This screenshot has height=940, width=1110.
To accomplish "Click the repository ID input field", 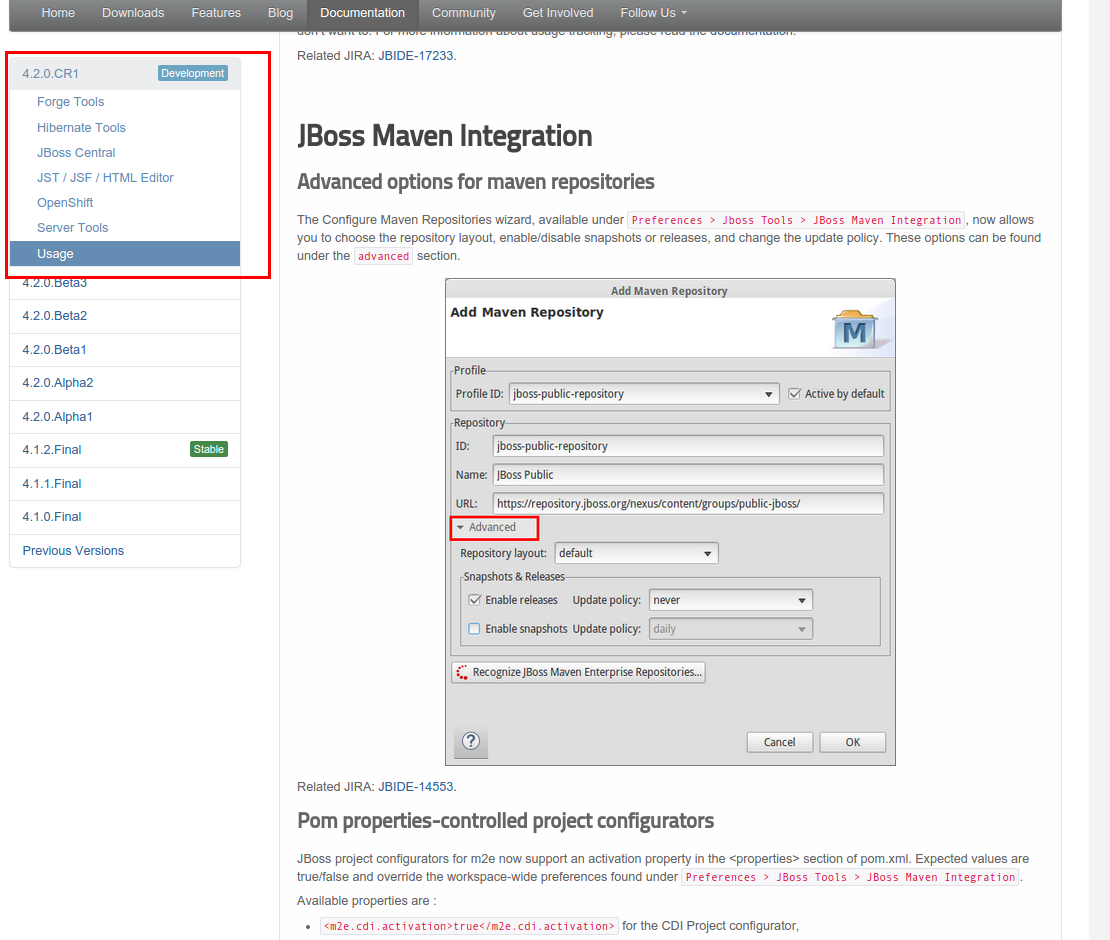I will [x=688, y=446].
